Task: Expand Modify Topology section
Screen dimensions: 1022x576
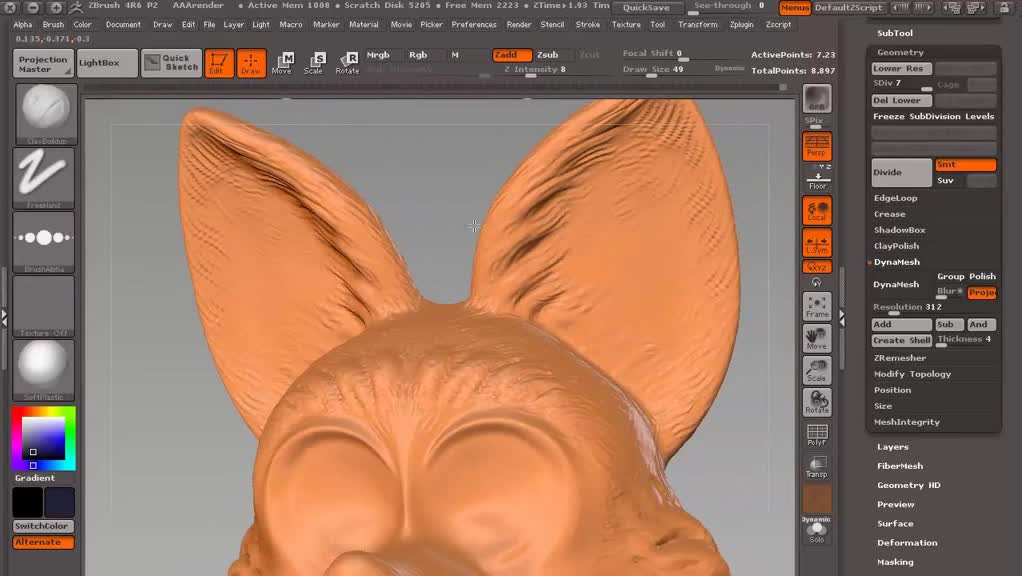Action: coord(912,374)
